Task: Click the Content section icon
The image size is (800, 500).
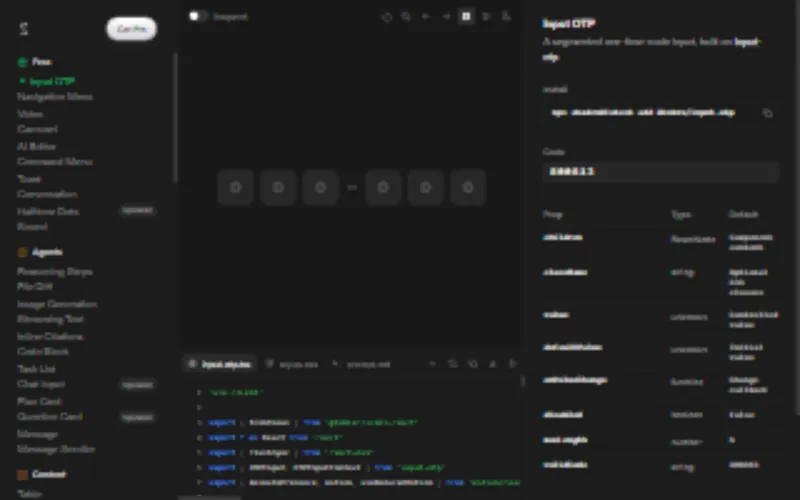Action: 22,475
